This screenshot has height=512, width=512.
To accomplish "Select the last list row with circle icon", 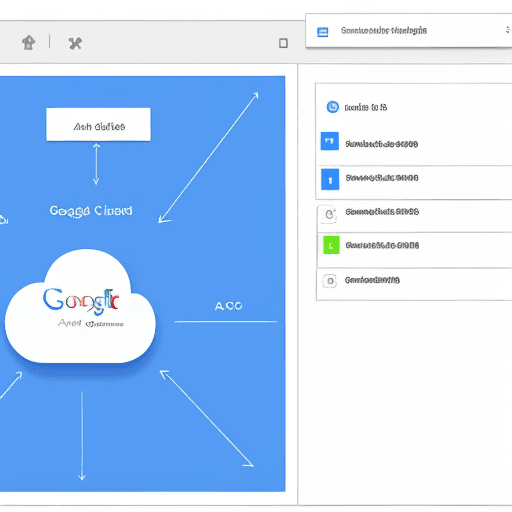I will pyautogui.click(x=414, y=284).
